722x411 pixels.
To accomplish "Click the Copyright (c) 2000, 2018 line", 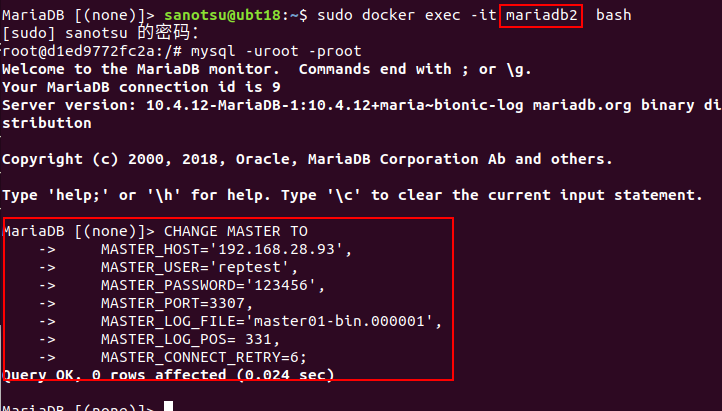I will pyautogui.click(x=307, y=159).
